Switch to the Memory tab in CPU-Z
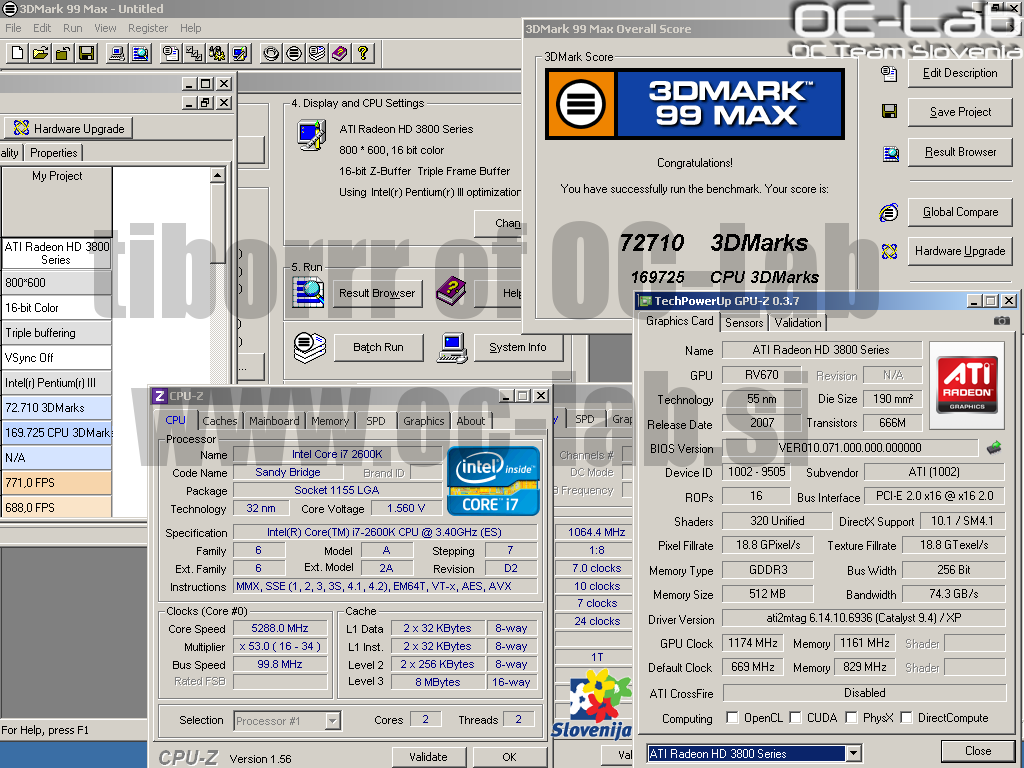Screen dimensions: 1024x768 coord(330,421)
